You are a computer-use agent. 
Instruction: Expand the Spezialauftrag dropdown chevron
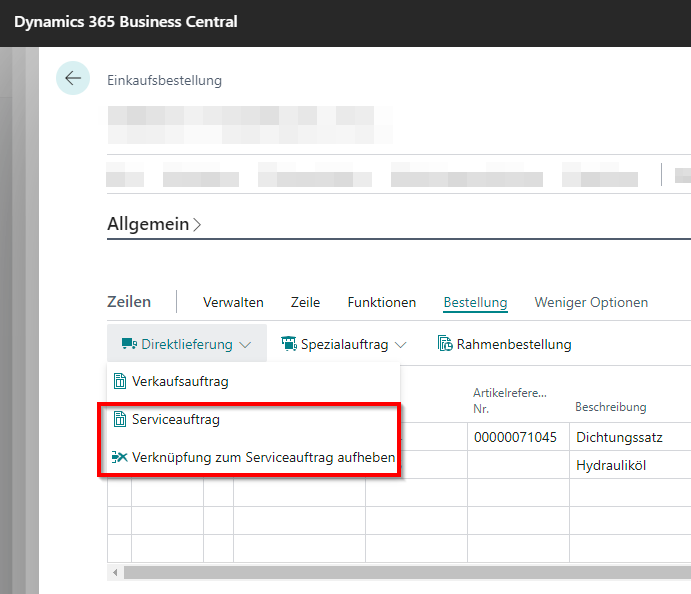pos(400,345)
